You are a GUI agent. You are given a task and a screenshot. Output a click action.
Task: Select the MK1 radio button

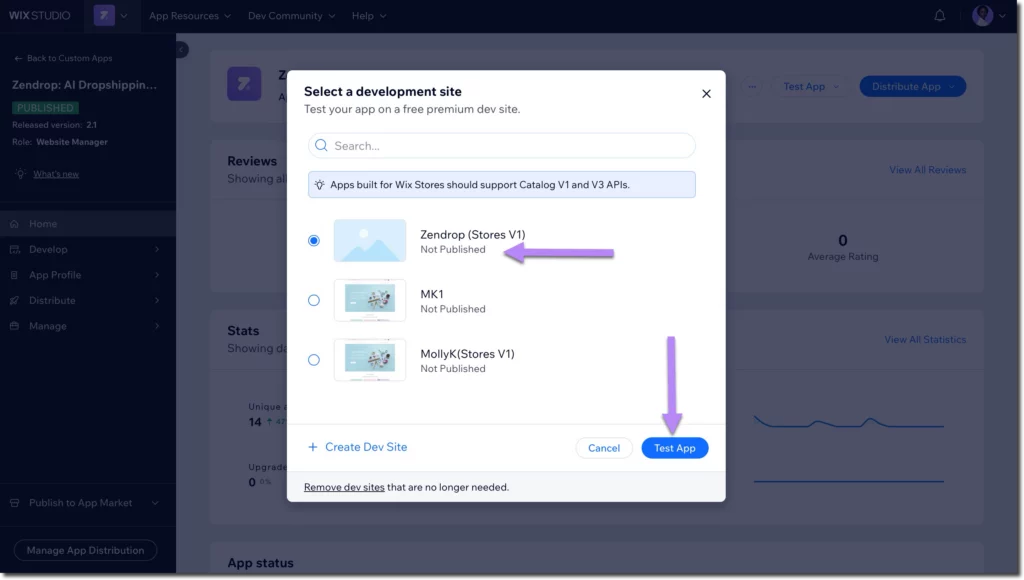pos(313,300)
